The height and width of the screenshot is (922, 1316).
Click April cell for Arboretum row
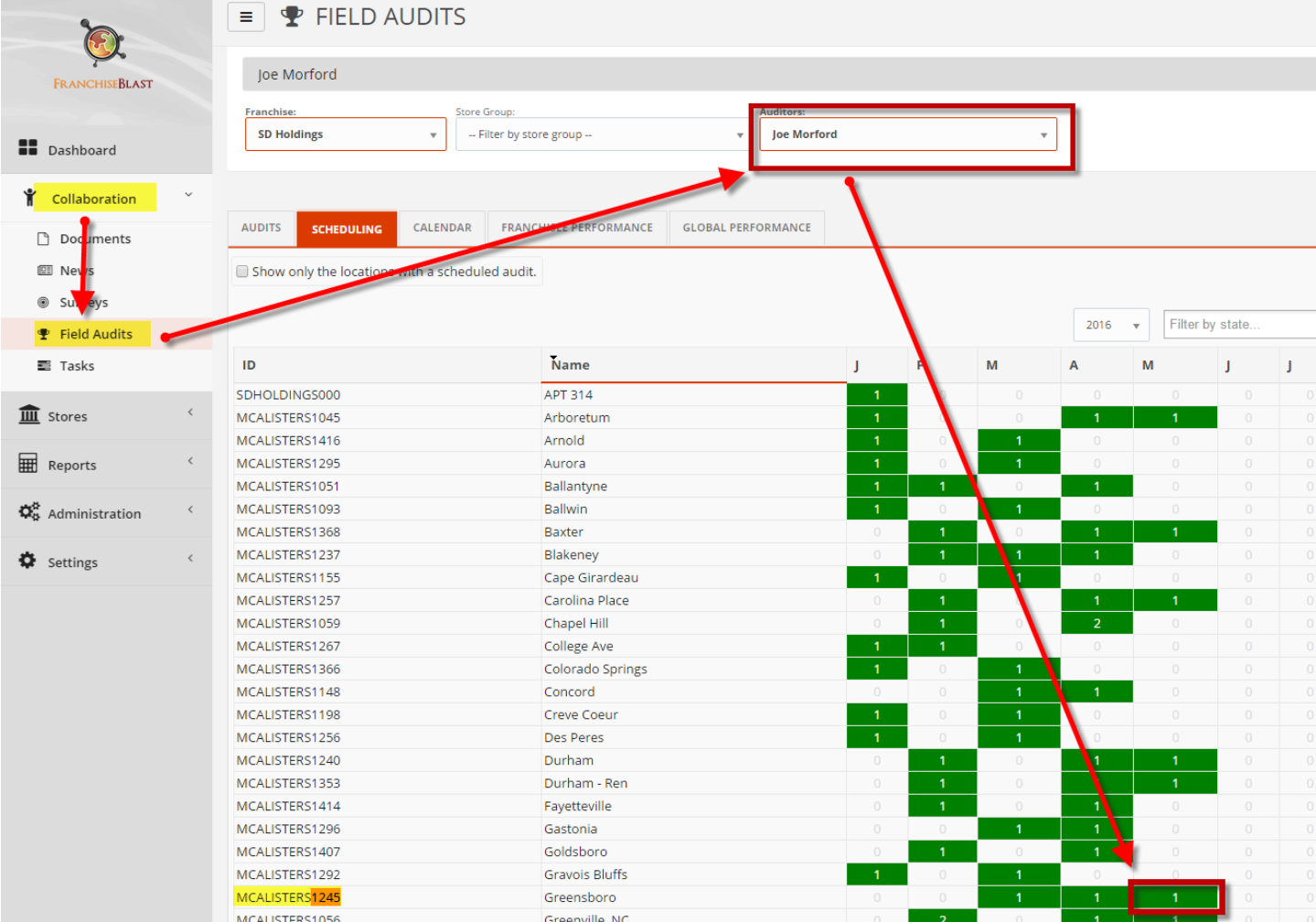[1097, 418]
